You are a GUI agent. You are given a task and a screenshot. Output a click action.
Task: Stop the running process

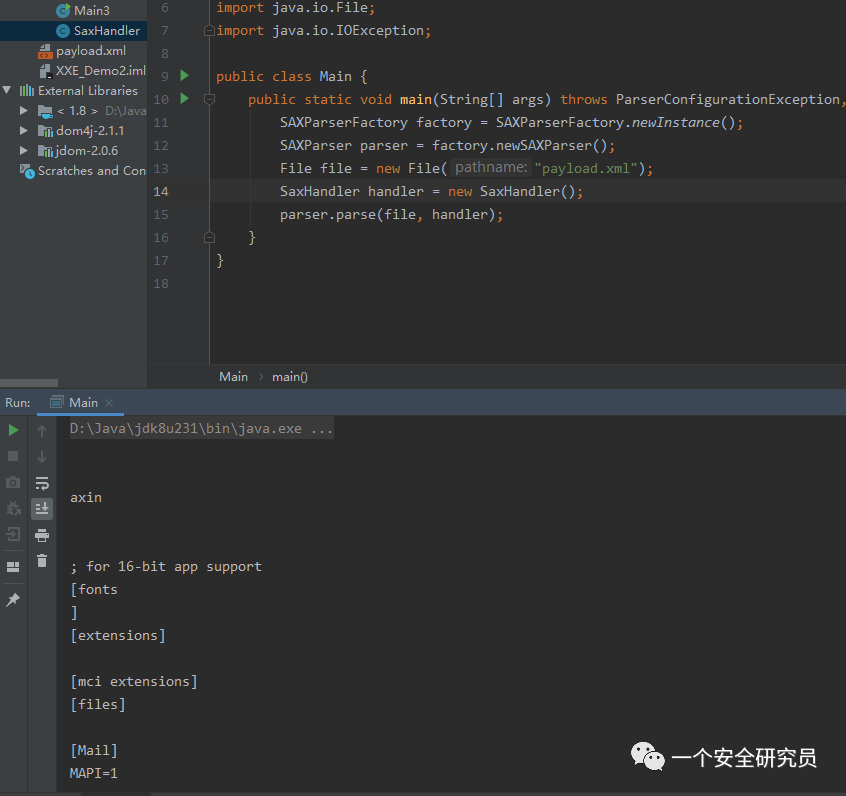13,457
